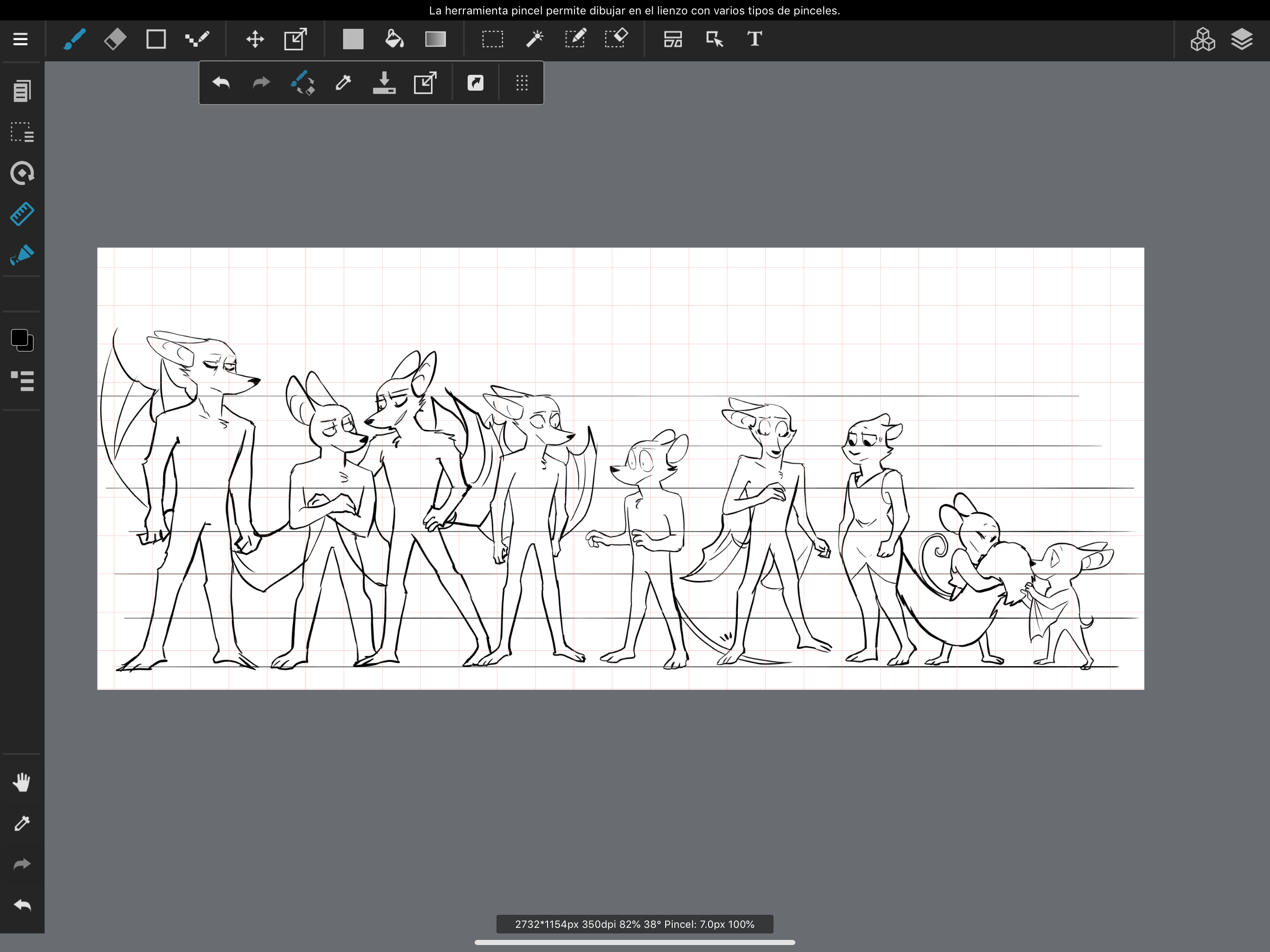Click the save download icon
Viewport: 1270px width, 952px height.
(x=384, y=83)
